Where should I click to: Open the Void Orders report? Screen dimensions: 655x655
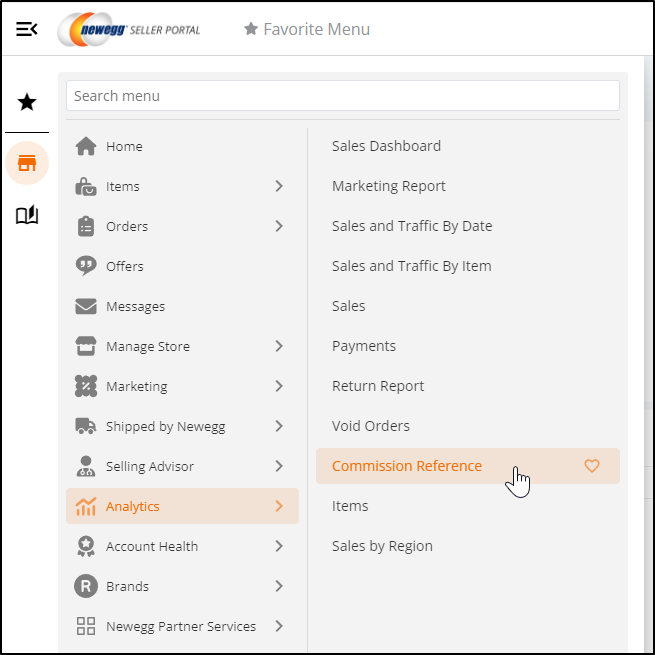coord(371,426)
